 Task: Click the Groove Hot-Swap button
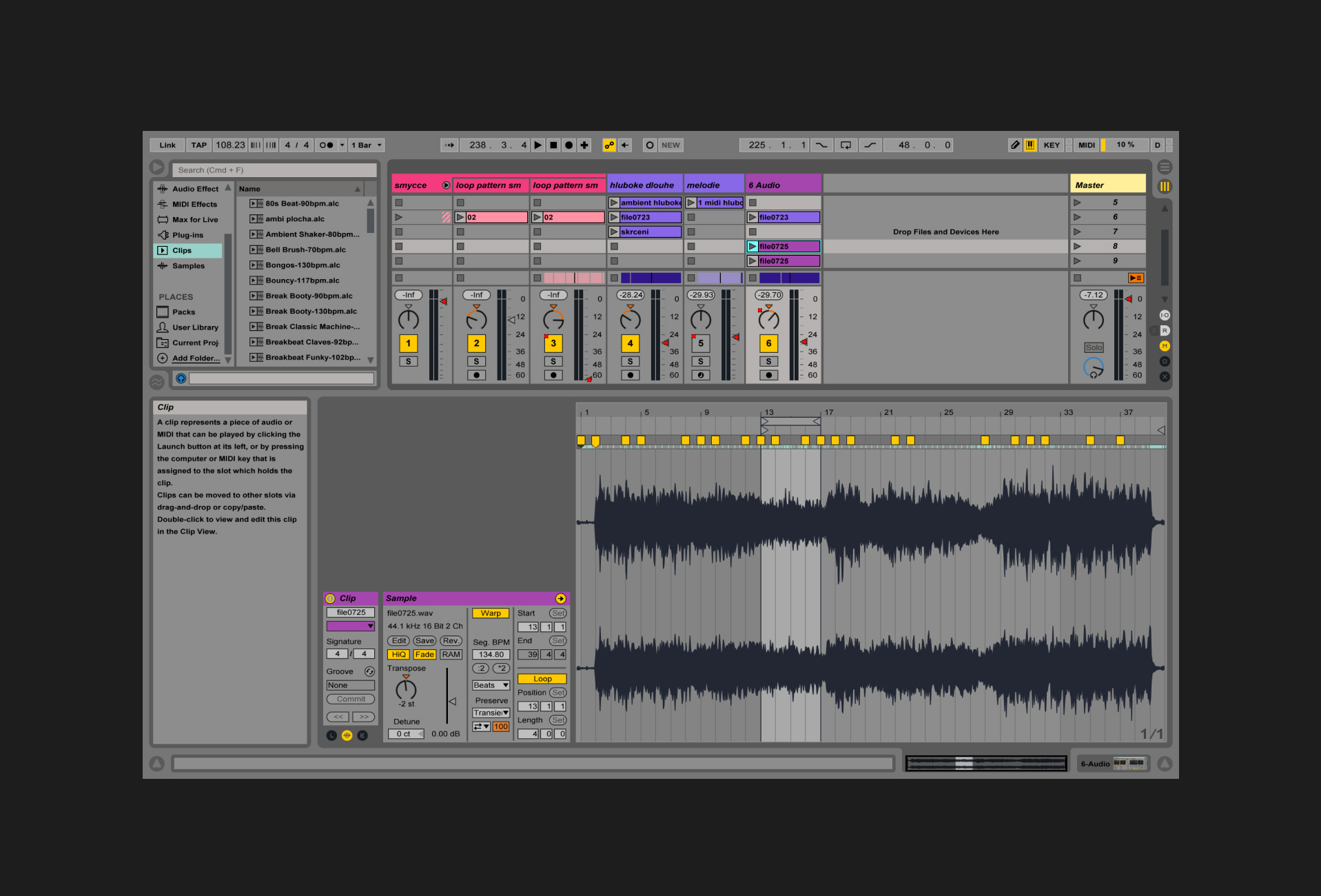point(369,671)
